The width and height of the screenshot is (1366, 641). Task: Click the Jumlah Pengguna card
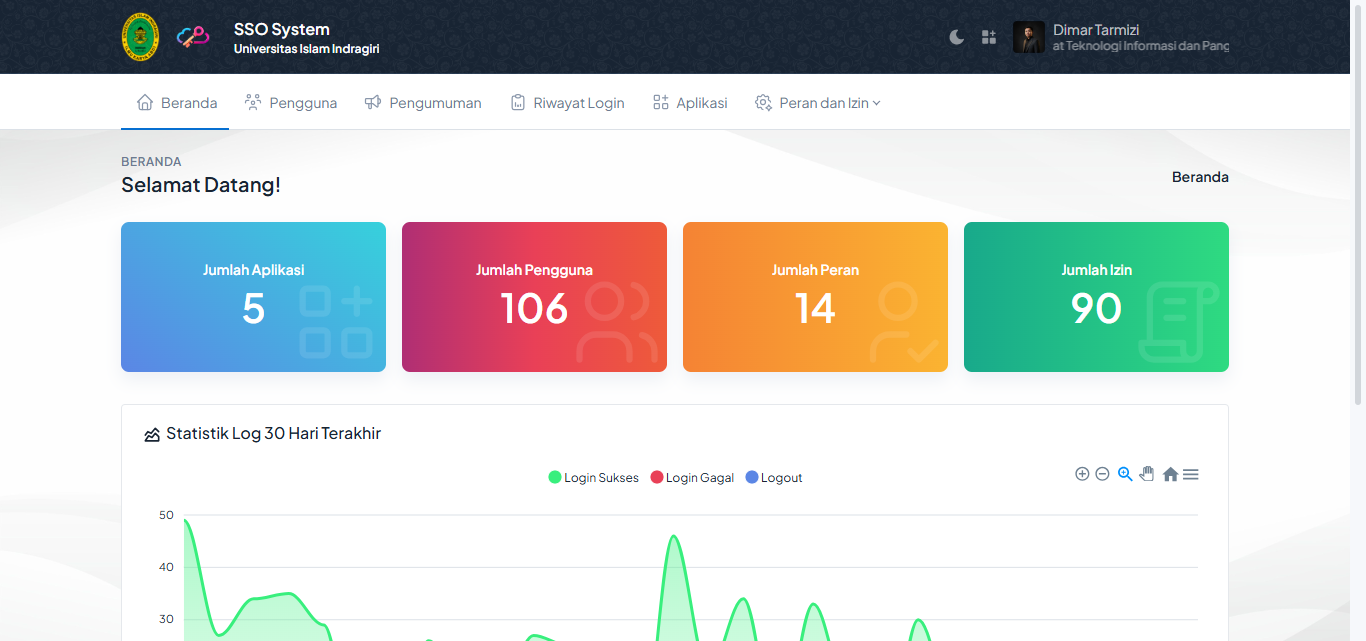click(534, 297)
